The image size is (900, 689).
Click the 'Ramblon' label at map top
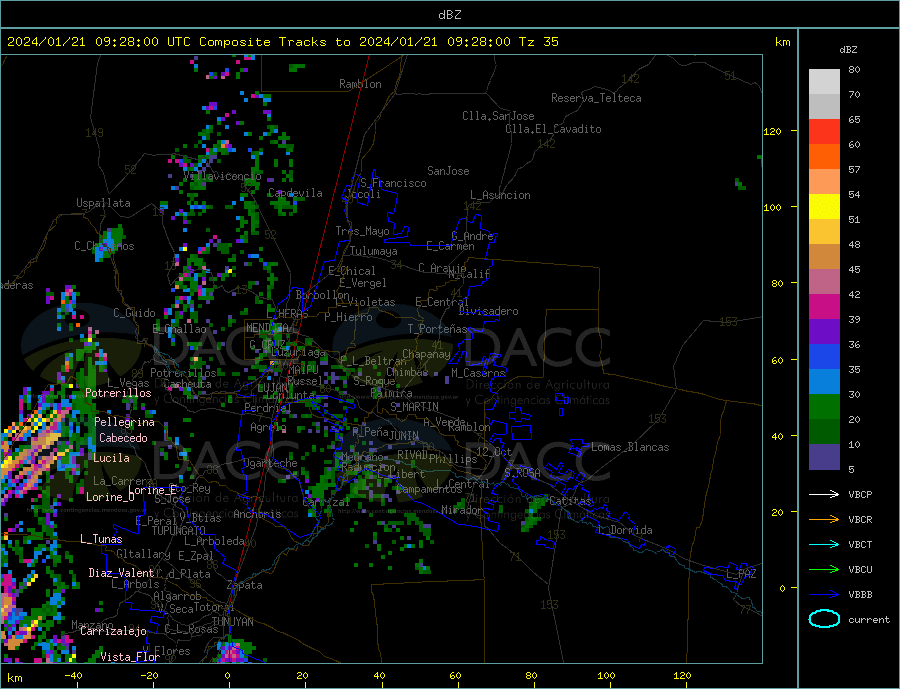tap(360, 84)
